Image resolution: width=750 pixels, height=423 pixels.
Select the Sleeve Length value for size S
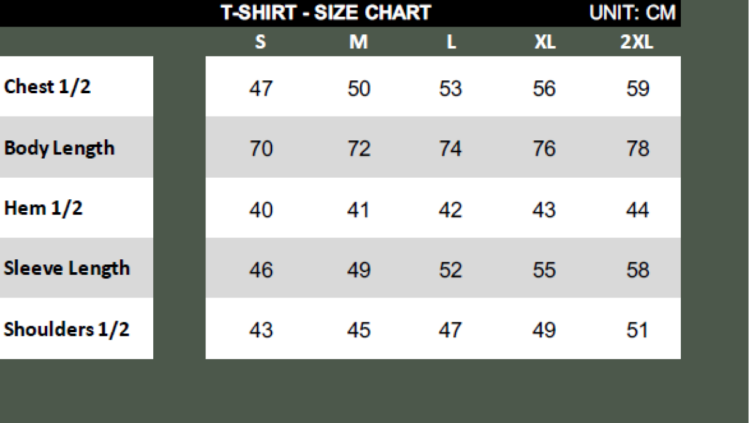[261, 270]
